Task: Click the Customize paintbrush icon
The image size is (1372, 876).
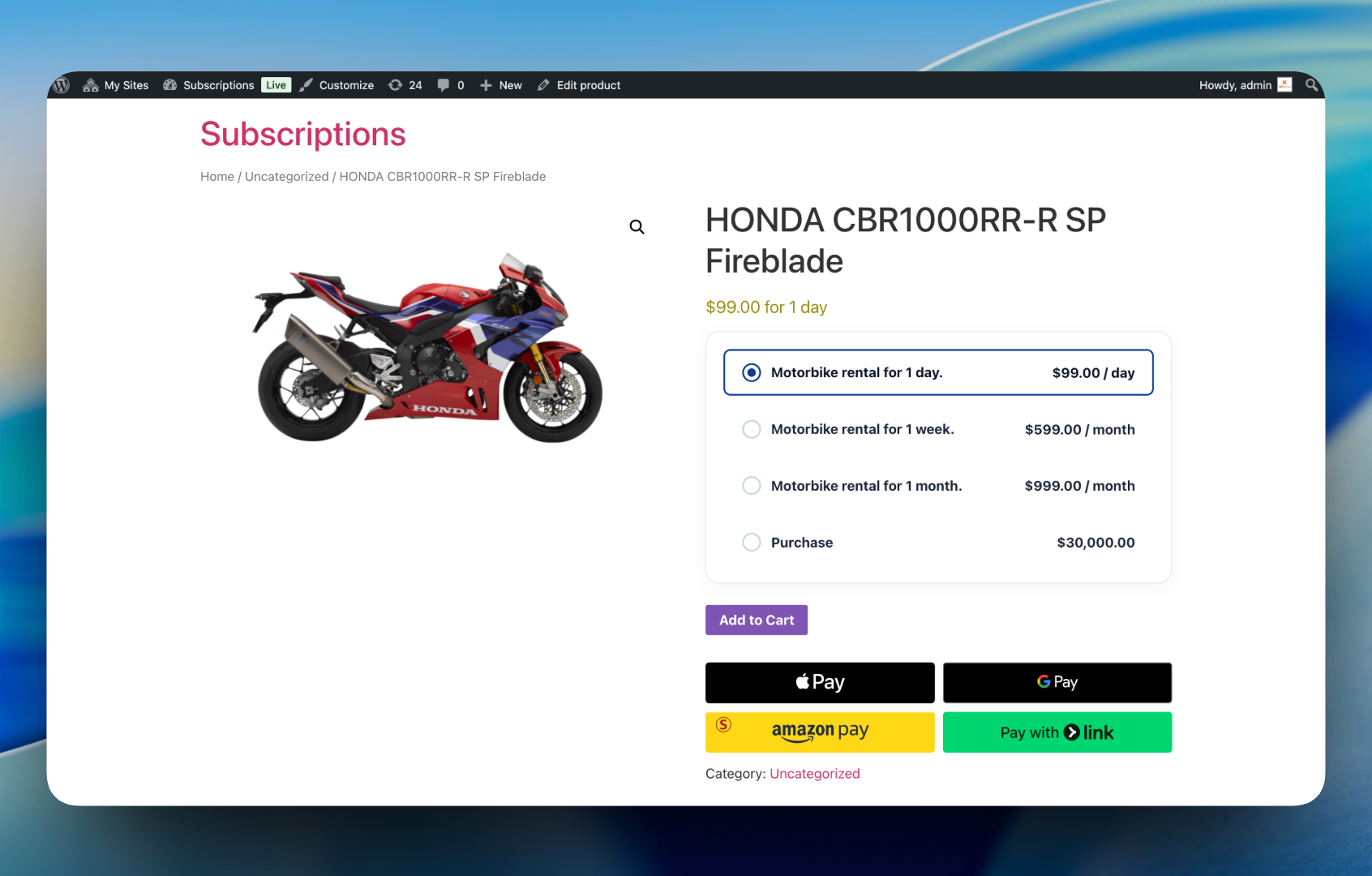Action: [306, 85]
